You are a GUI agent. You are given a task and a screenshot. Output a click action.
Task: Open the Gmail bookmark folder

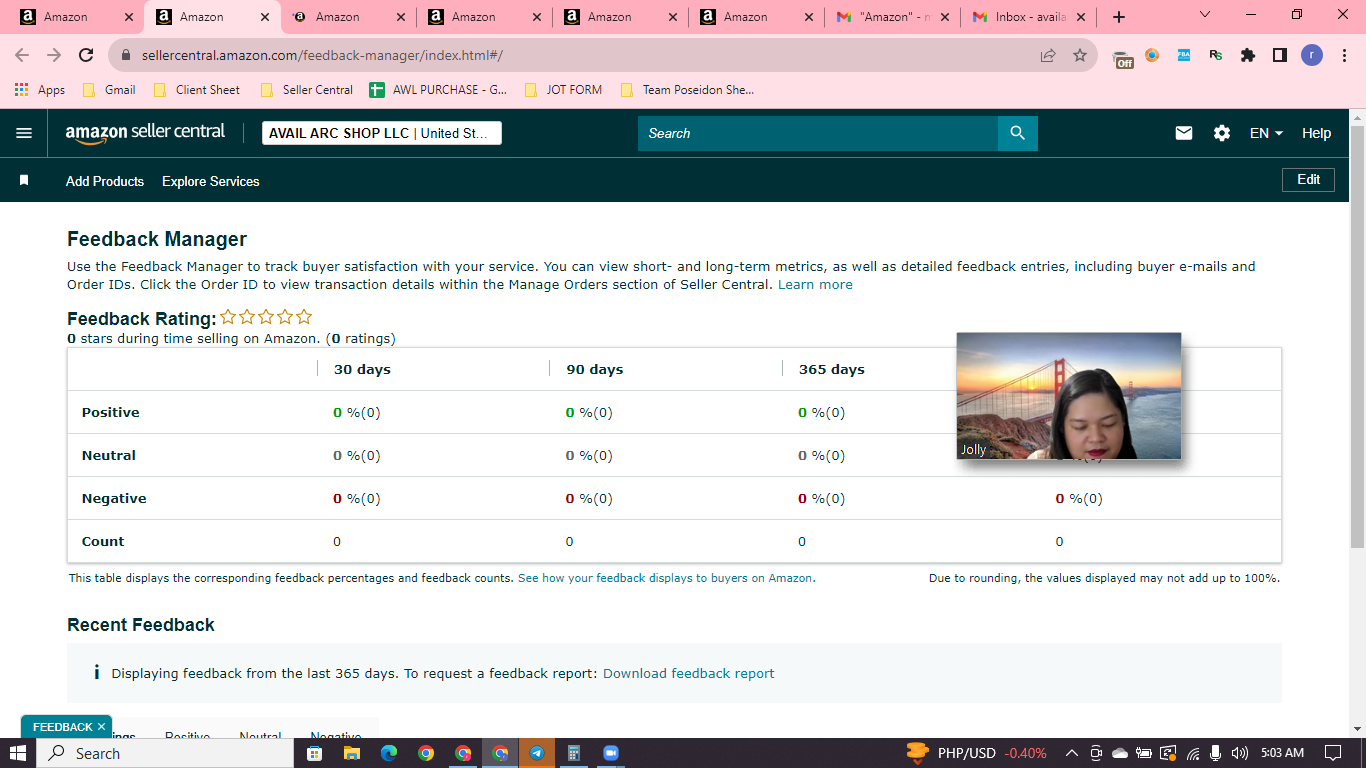[x=110, y=90]
